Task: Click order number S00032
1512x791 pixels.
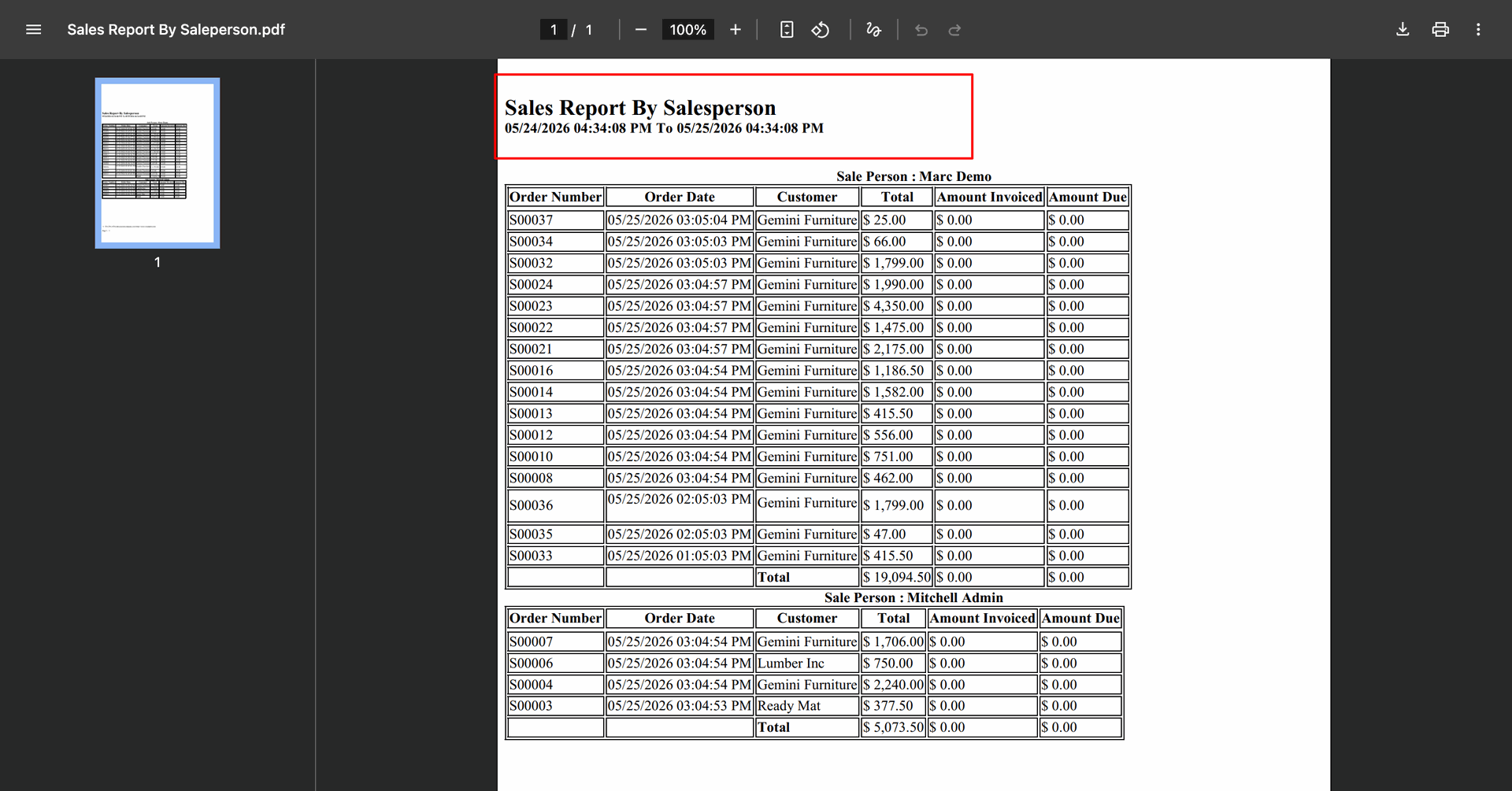Action: (x=532, y=263)
